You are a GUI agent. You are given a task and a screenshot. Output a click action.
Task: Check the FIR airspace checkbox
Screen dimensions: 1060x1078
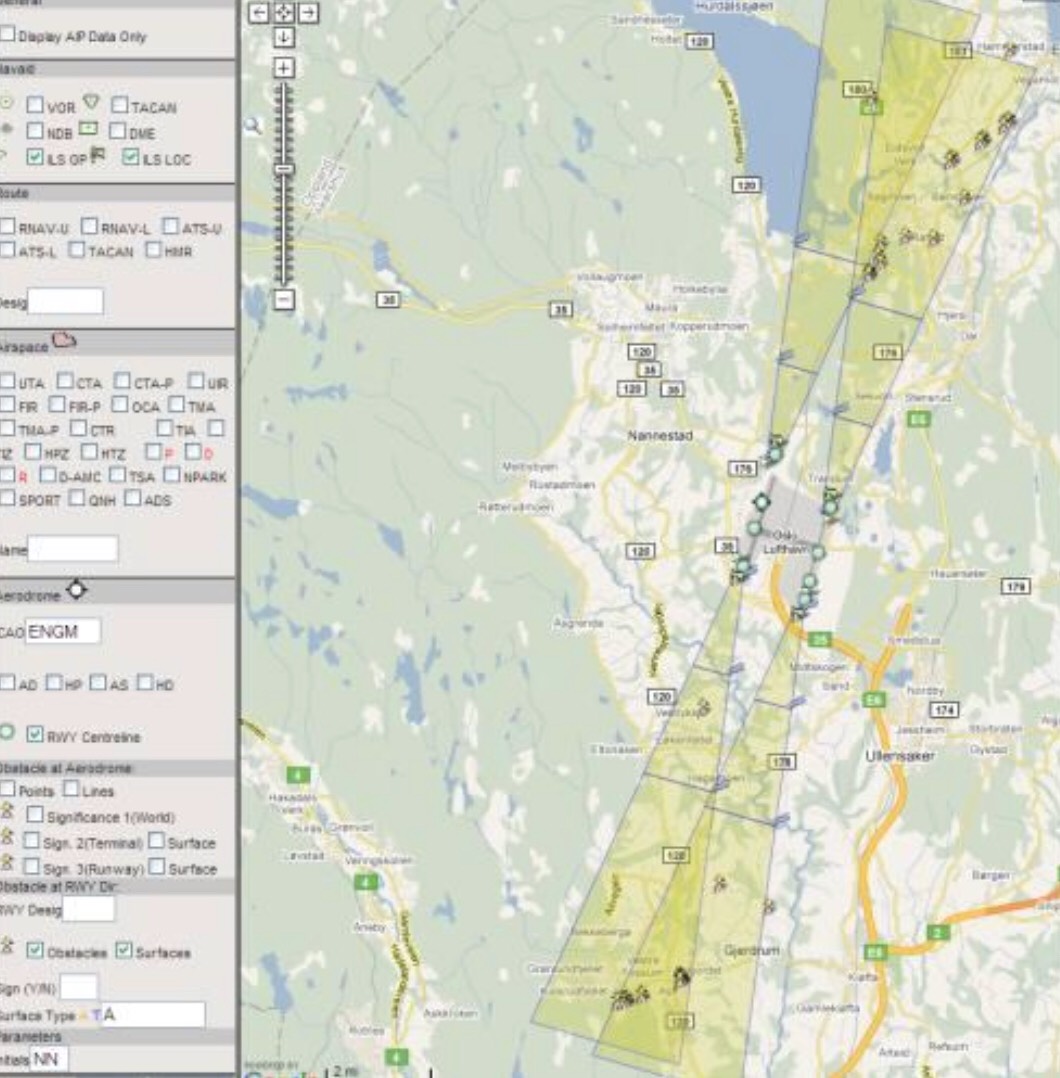(x=8, y=404)
